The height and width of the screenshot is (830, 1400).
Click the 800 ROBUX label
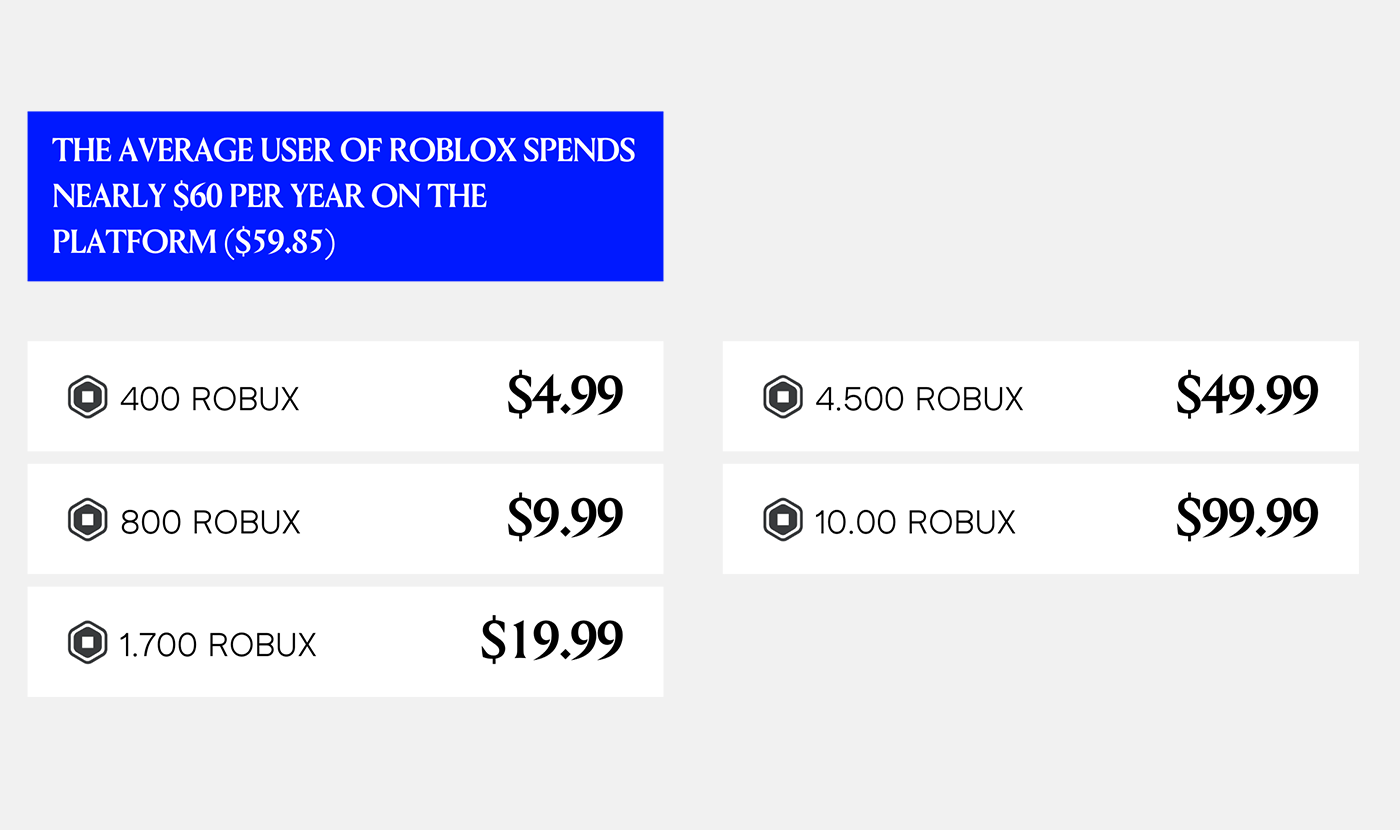(x=210, y=522)
